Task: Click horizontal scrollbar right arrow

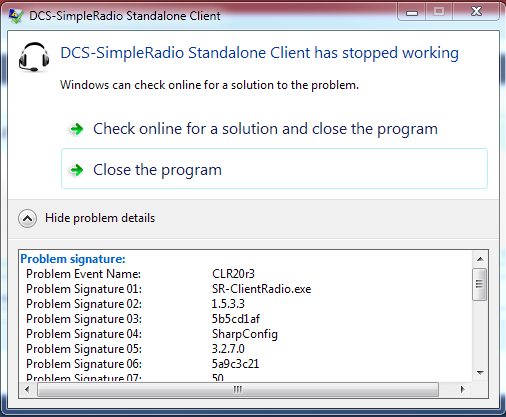Action: coord(463,389)
